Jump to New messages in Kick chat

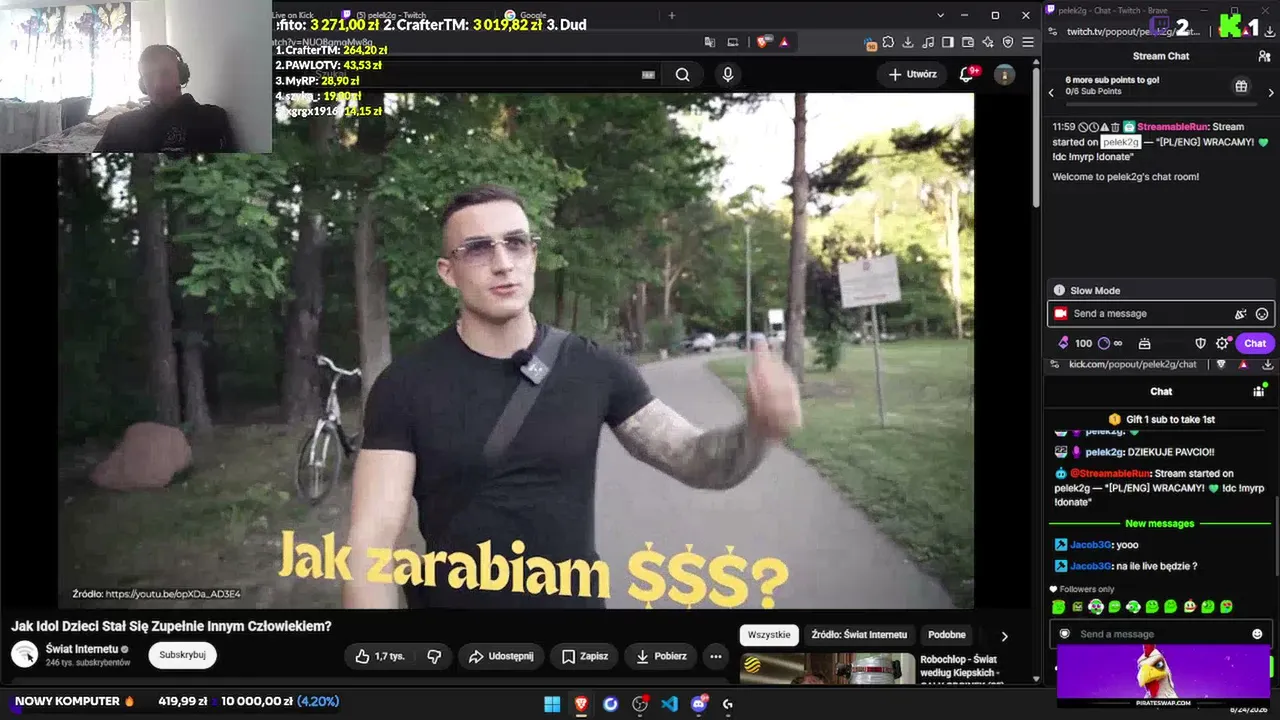click(x=1159, y=524)
